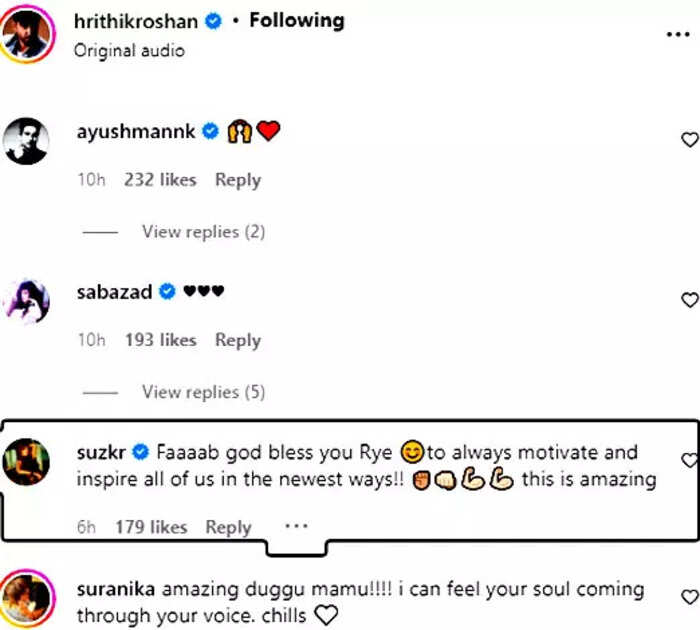The image size is (700, 630).
Task: Open the three-dot post options menu
Action: pos(678,34)
